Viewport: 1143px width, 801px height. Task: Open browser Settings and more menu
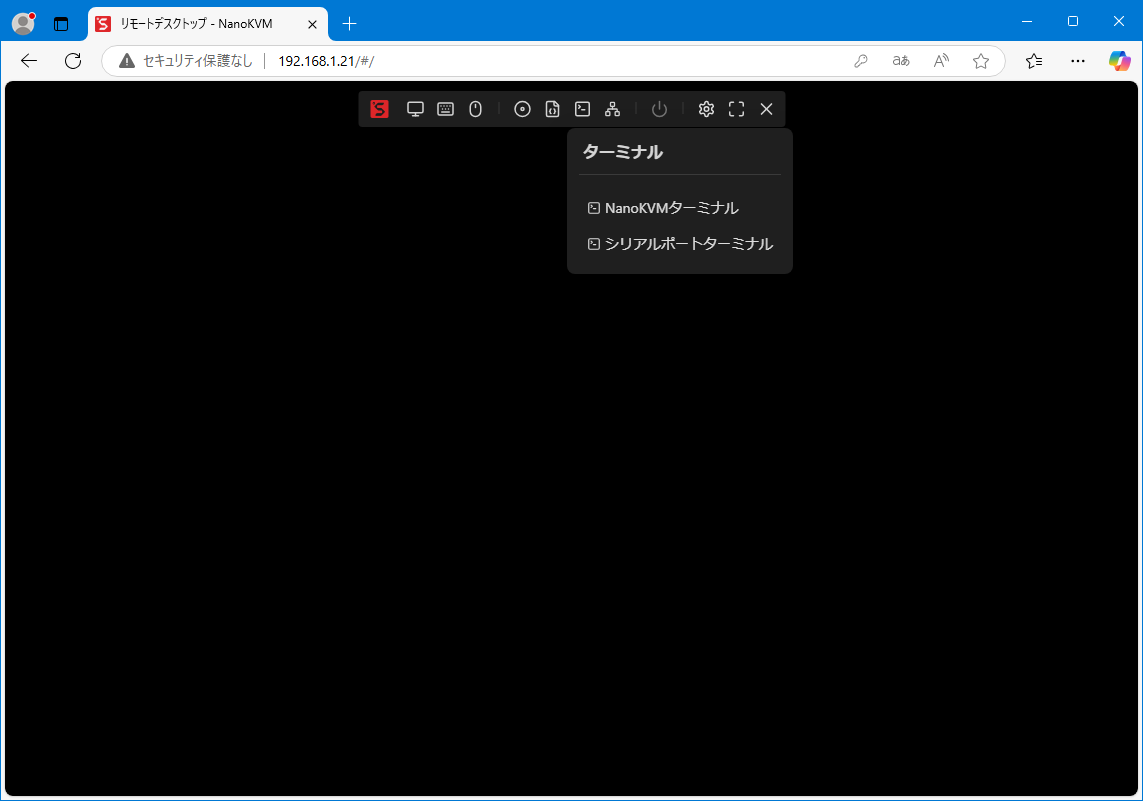click(x=1077, y=61)
